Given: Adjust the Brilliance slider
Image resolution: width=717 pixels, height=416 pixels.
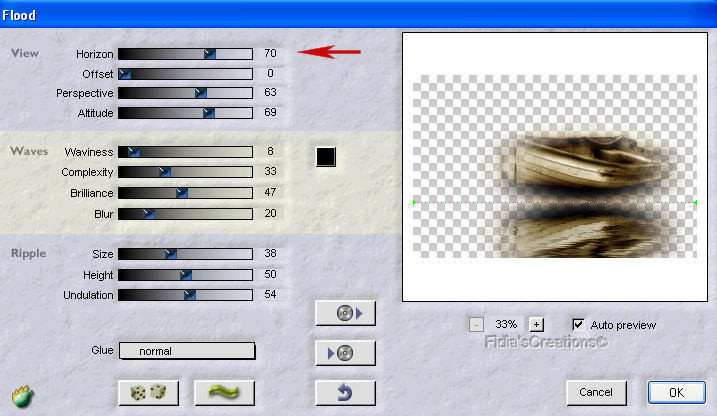Looking at the screenshot, I should pos(185,192).
